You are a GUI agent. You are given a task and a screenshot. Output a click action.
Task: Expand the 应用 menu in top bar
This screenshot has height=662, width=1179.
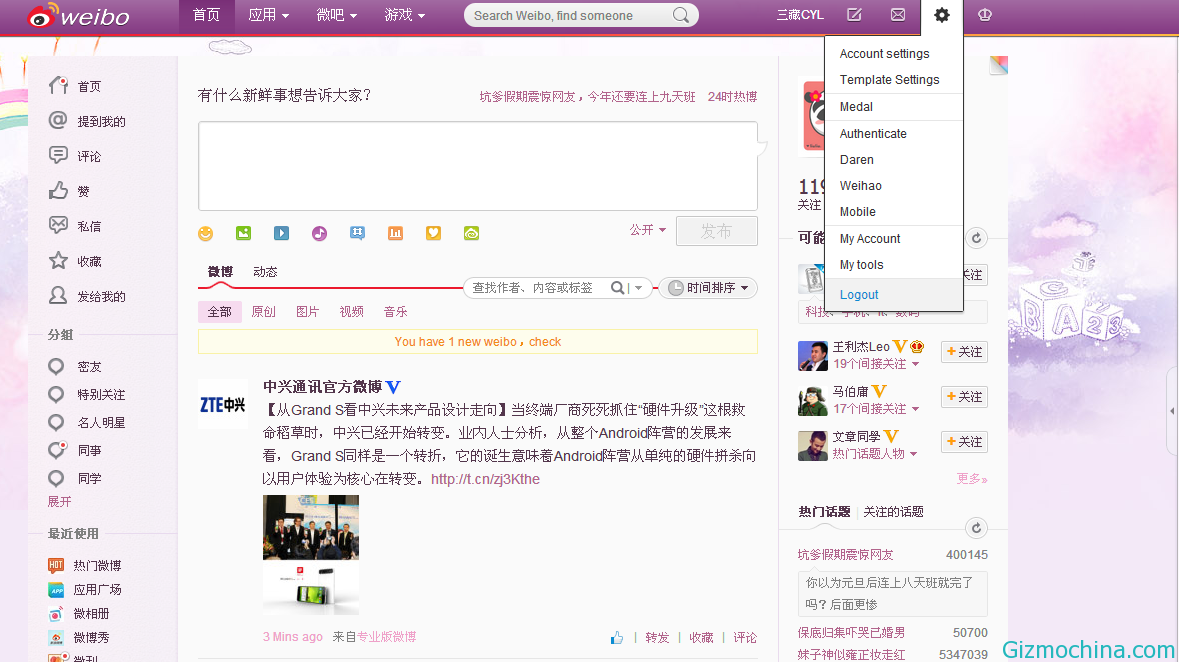(x=268, y=15)
